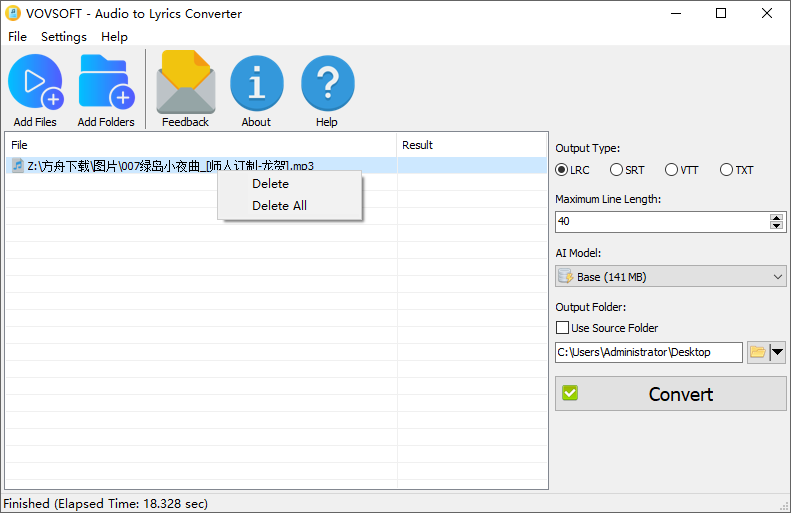791x513 pixels.
Task: Click the Result column header
Action: pyautogui.click(x=472, y=145)
